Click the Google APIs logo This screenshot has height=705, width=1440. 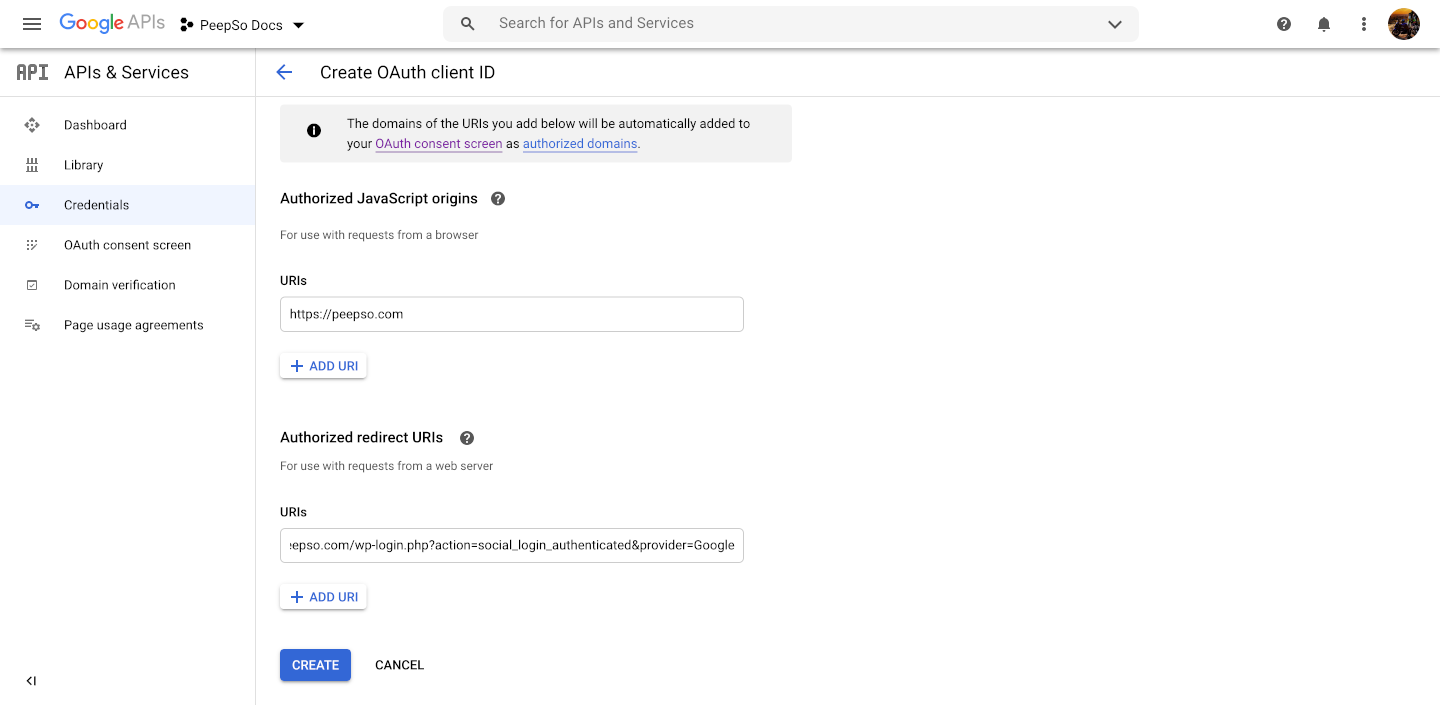tap(112, 24)
